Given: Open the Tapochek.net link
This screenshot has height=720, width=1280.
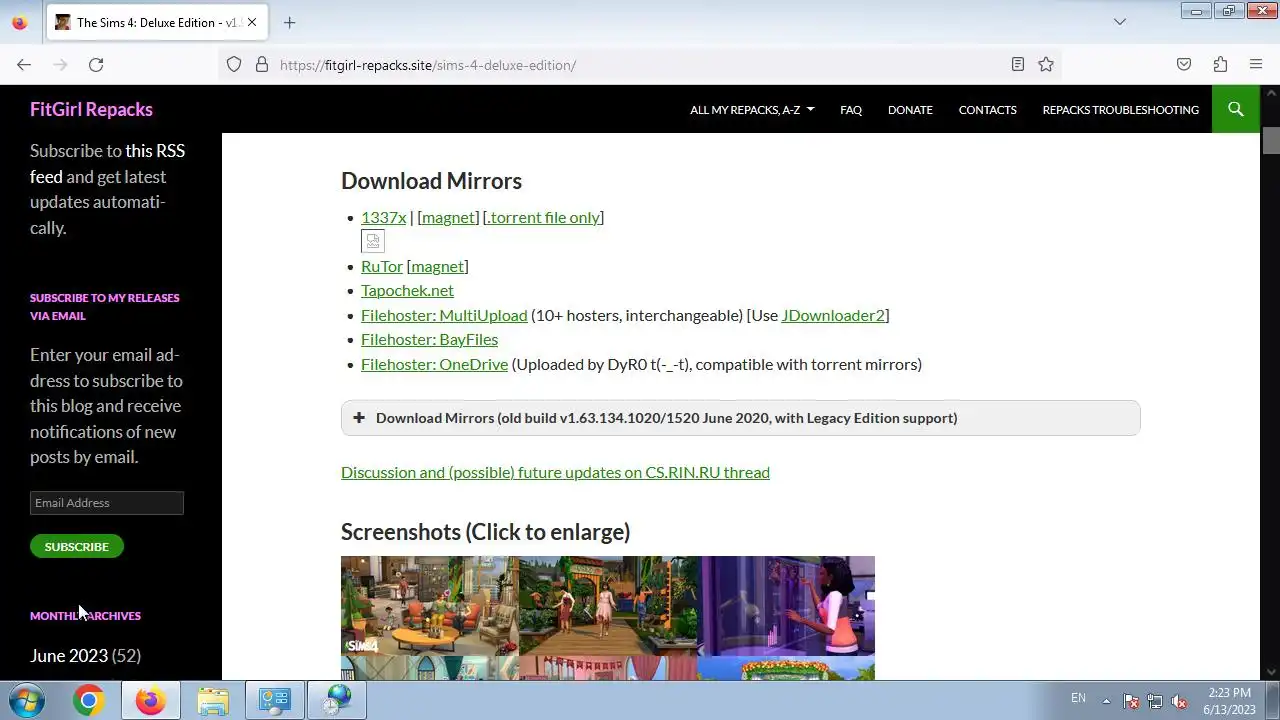Looking at the screenshot, I should [407, 290].
